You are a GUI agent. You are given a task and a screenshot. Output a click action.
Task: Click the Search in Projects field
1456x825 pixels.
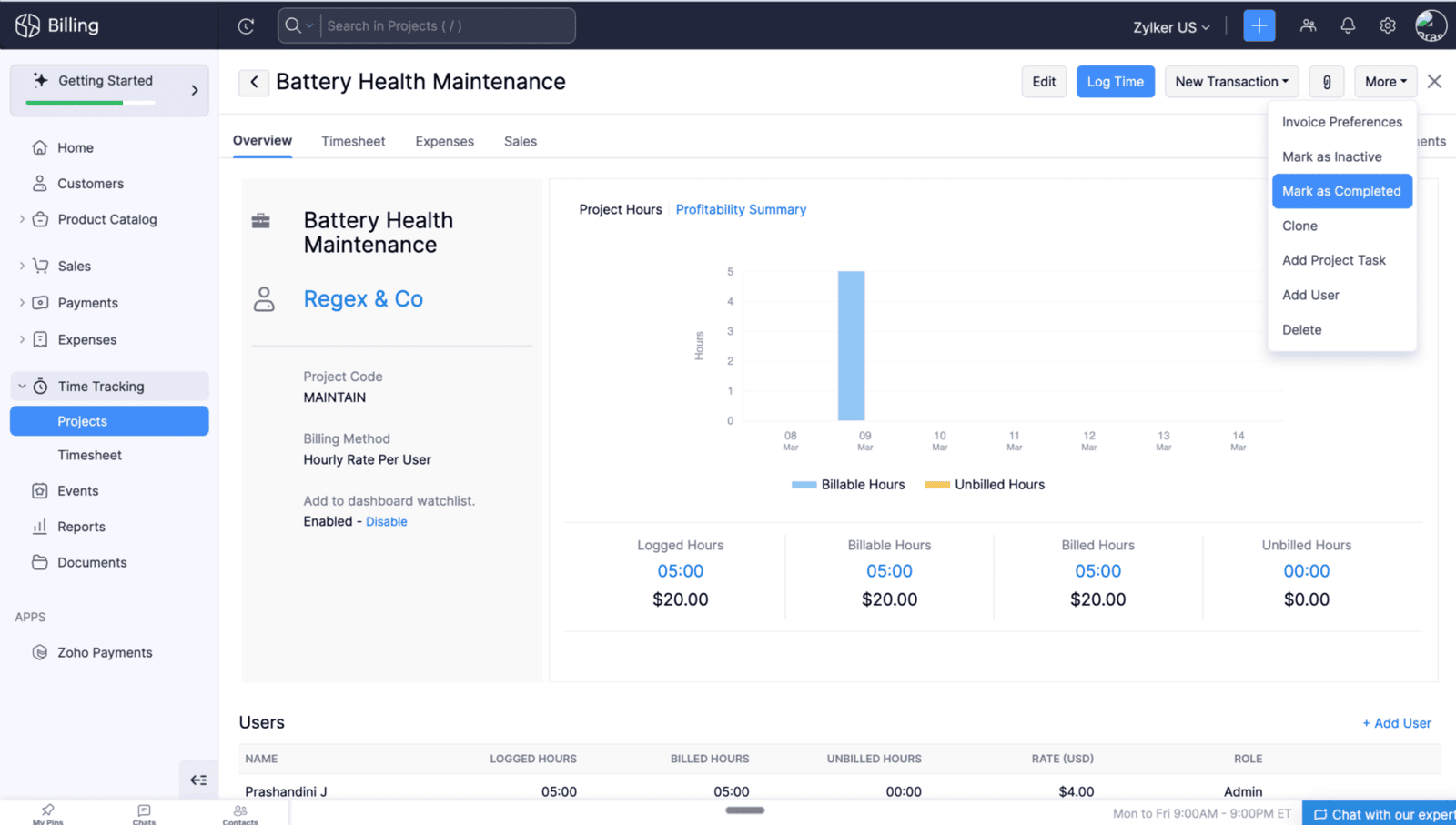tap(446, 26)
